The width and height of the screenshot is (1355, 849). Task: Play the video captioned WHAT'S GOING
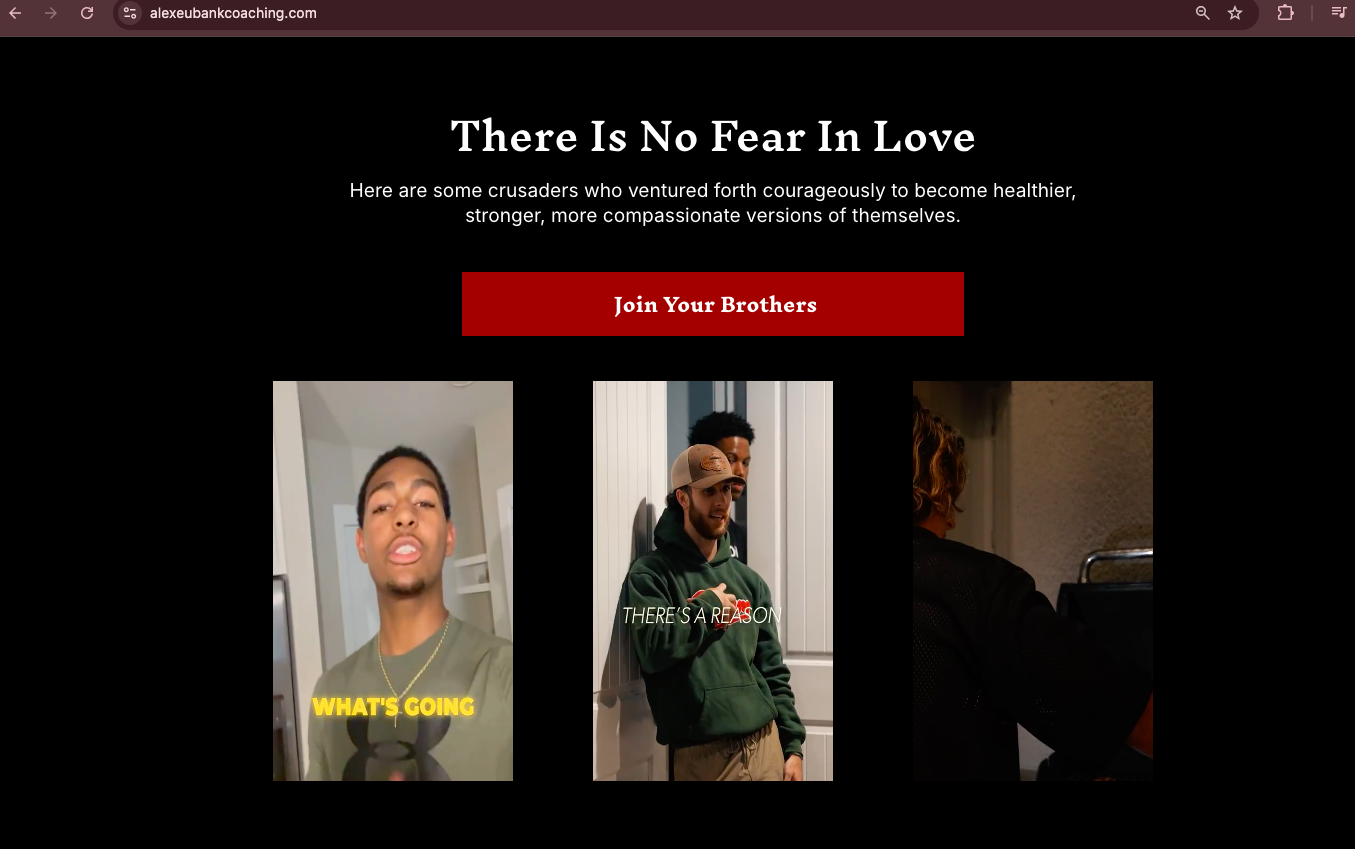[x=393, y=581]
